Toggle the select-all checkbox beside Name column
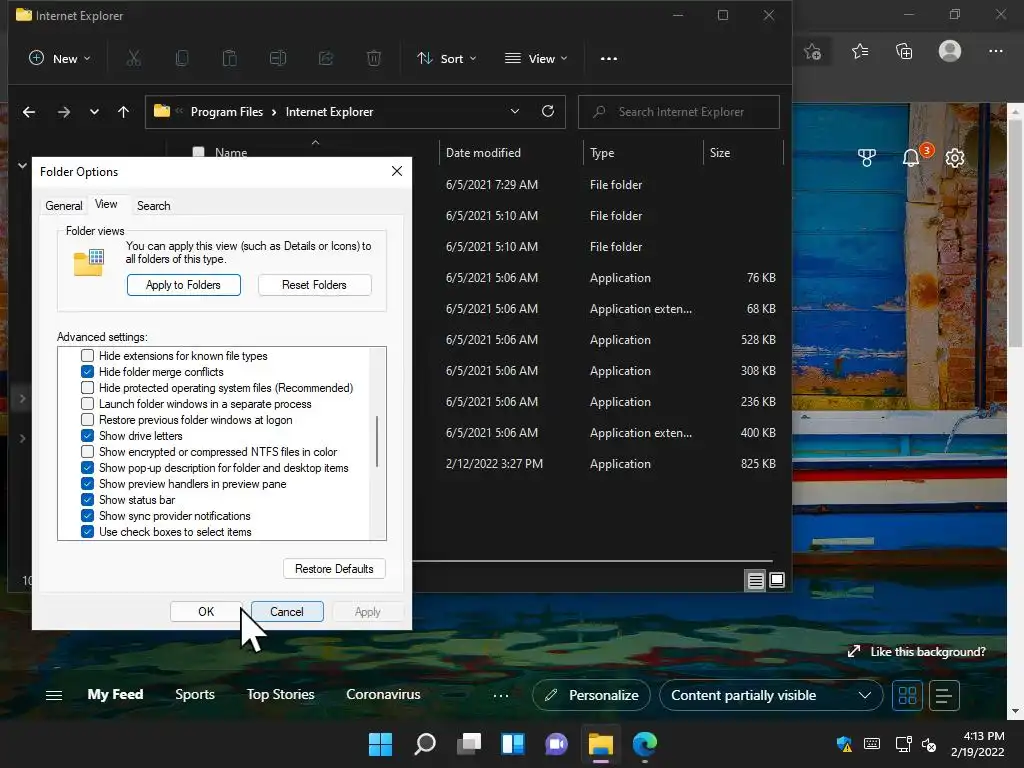 (199, 152)
